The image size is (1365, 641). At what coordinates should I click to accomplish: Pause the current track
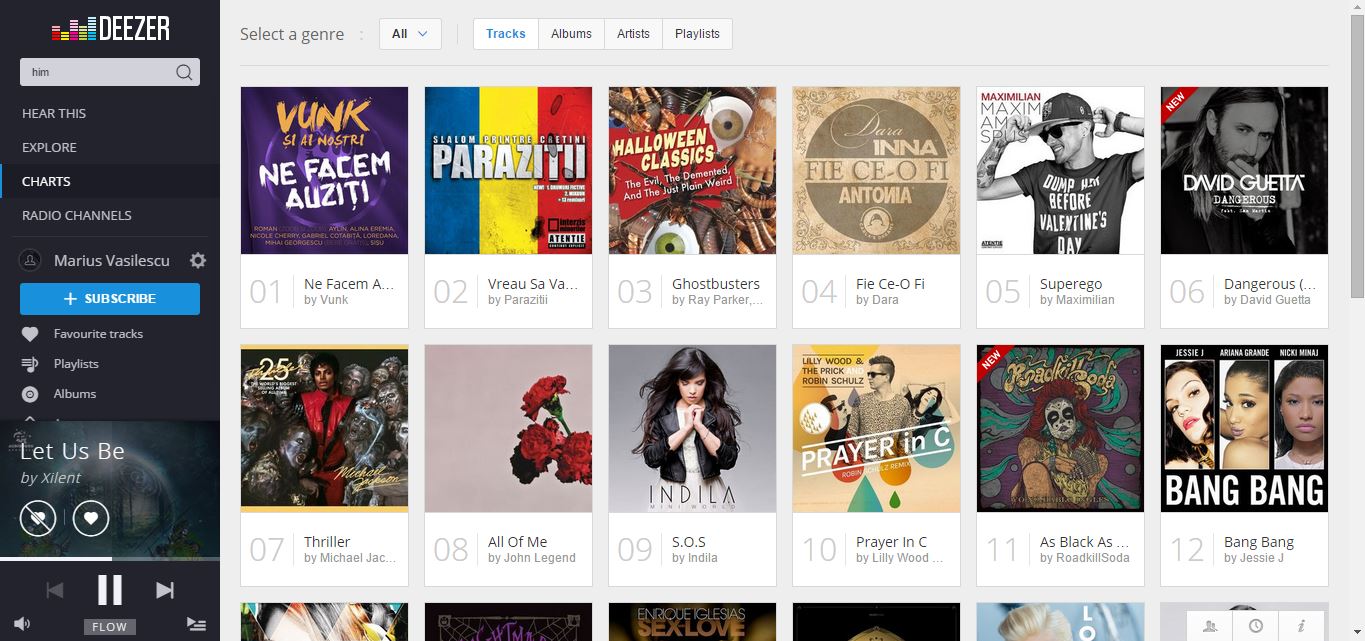click(x=110, y=590)
